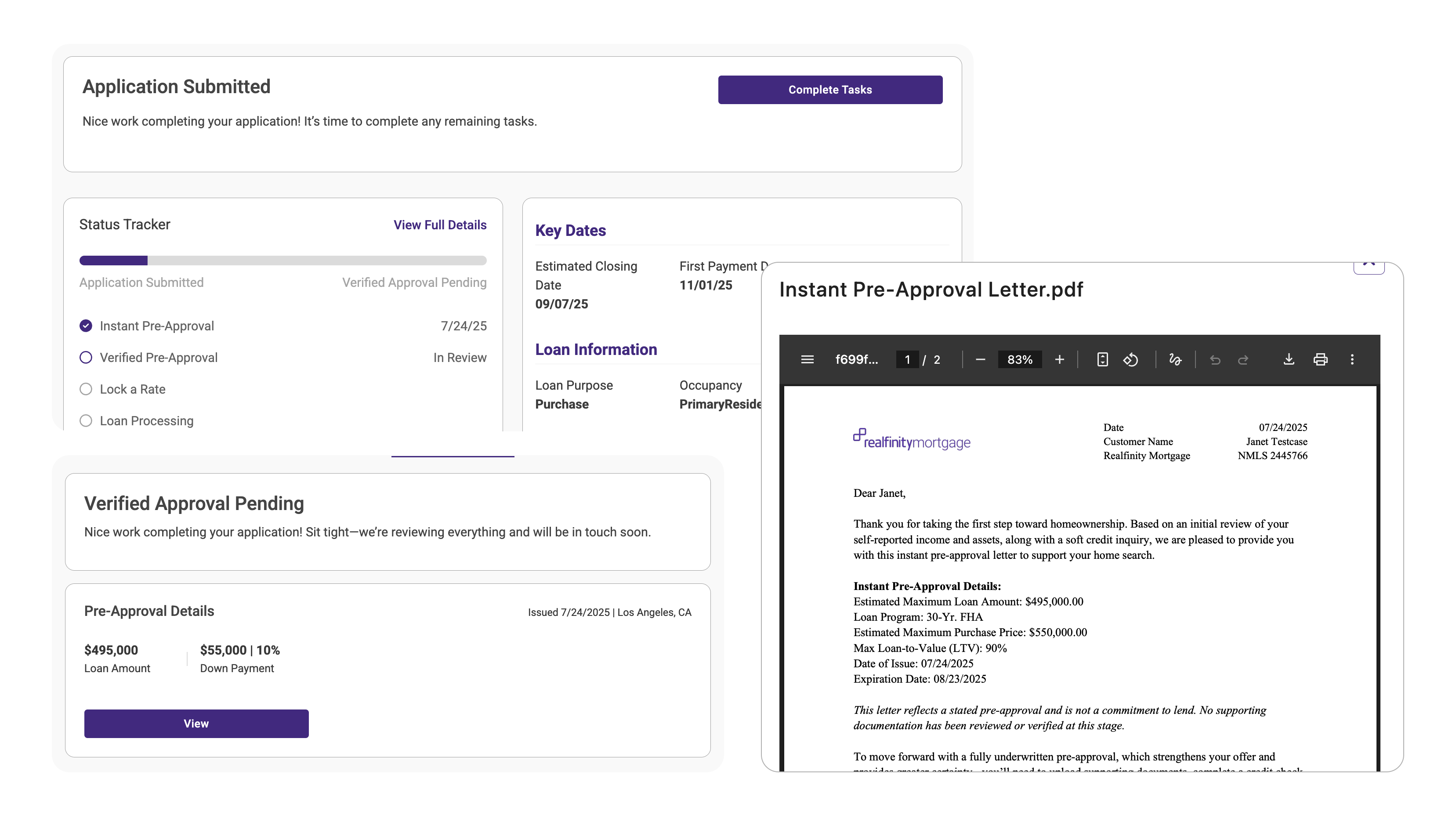This screenshot has height=818, width=1456.
Task: Select the draw annotation tool
Action: tap(1175, 359)
